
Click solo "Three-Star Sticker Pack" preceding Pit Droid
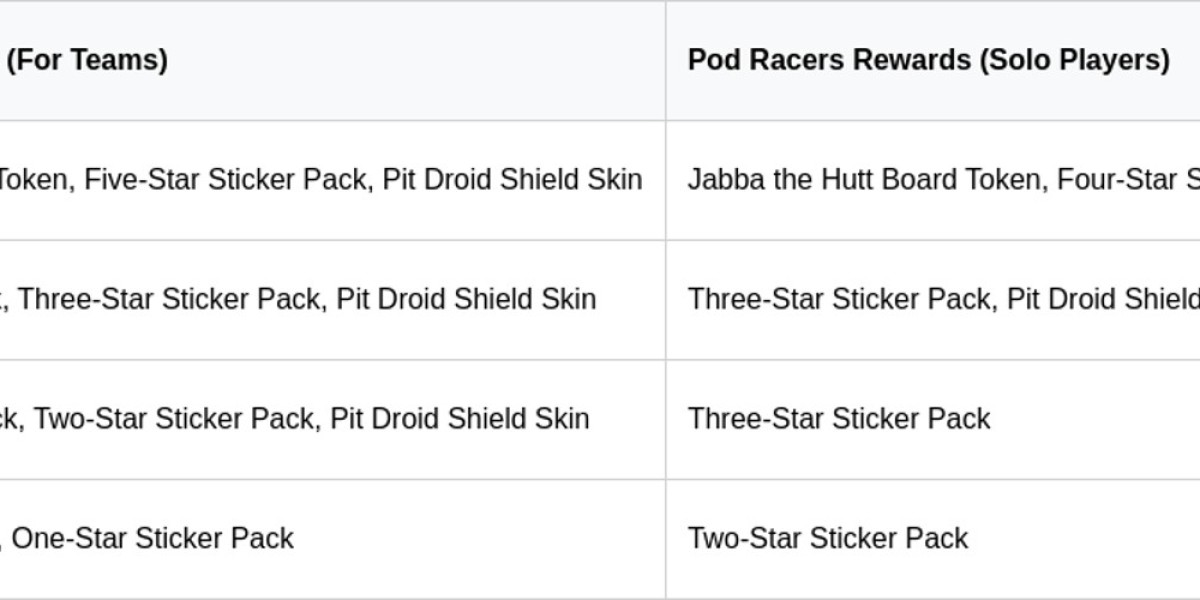838,299
